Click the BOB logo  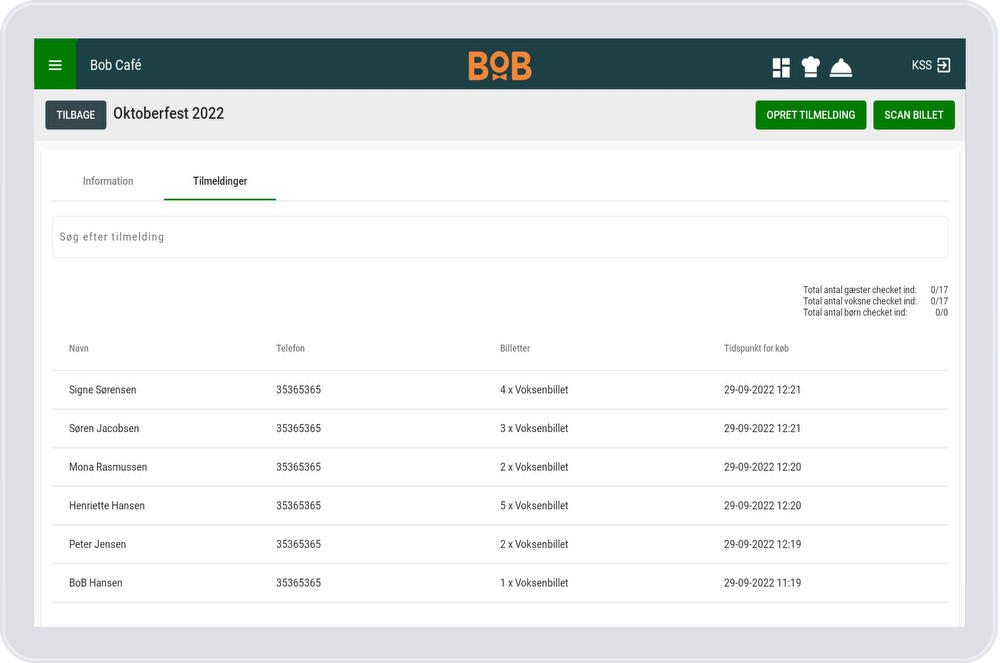pos(500,66)
